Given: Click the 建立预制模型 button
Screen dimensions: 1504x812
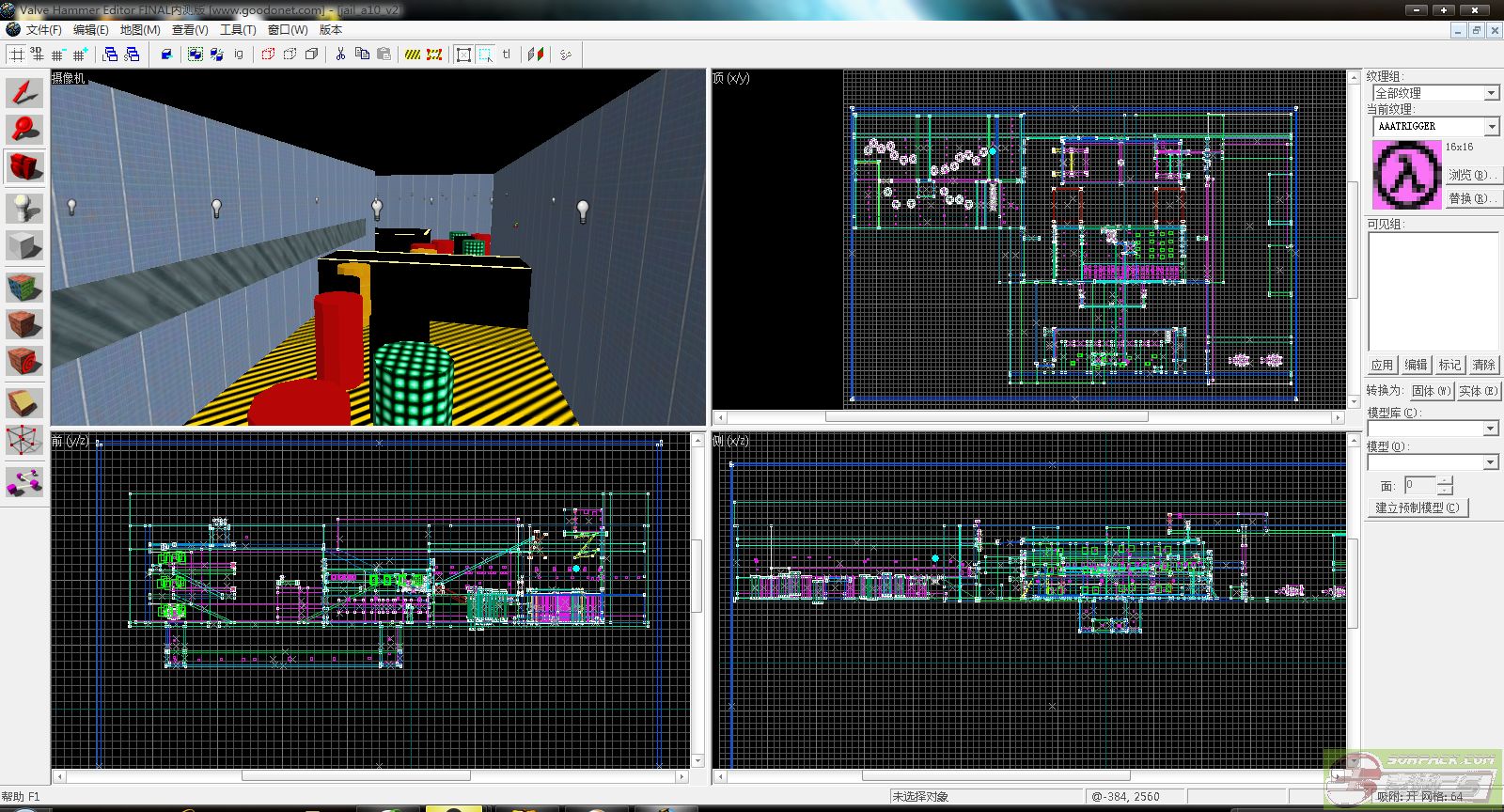Looking at the screenshot, I should 1418,507.
